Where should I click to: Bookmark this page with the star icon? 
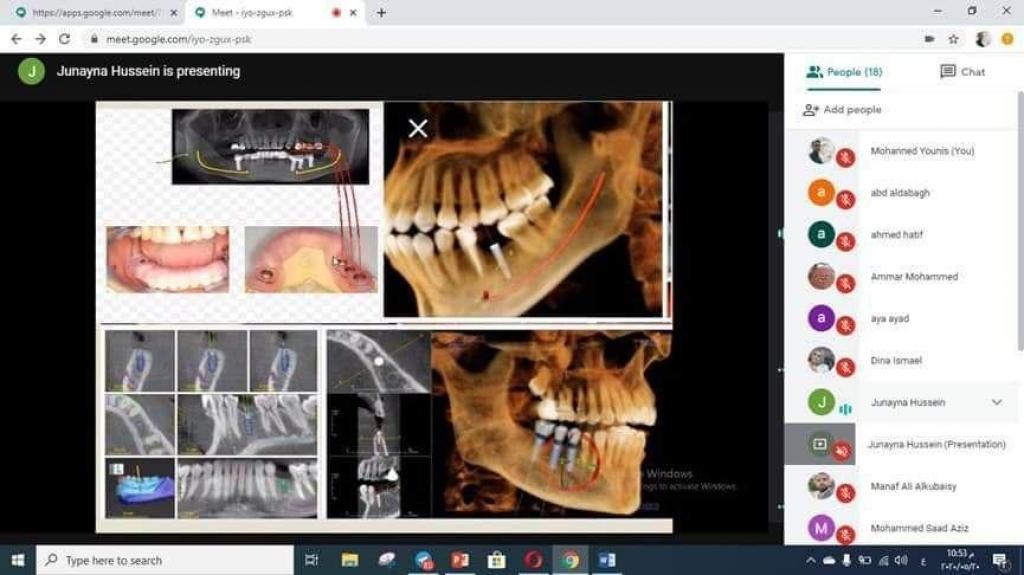954,39
